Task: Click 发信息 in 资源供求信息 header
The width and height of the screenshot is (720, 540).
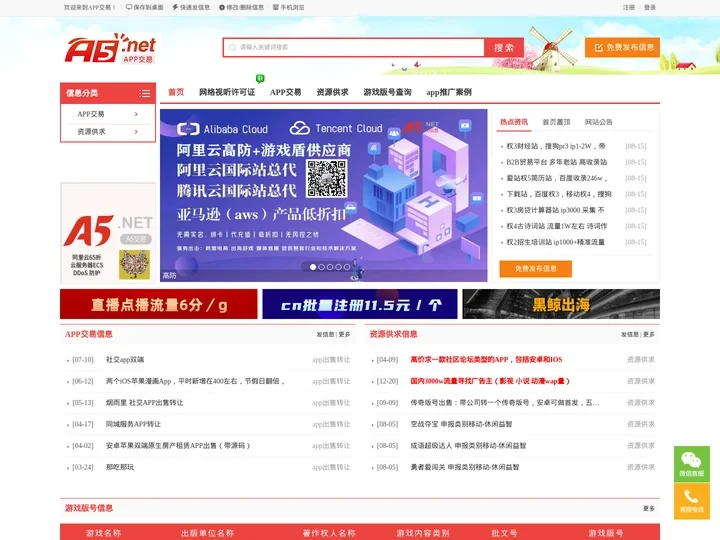Action: pyautogui.click(x=630, y=334)
